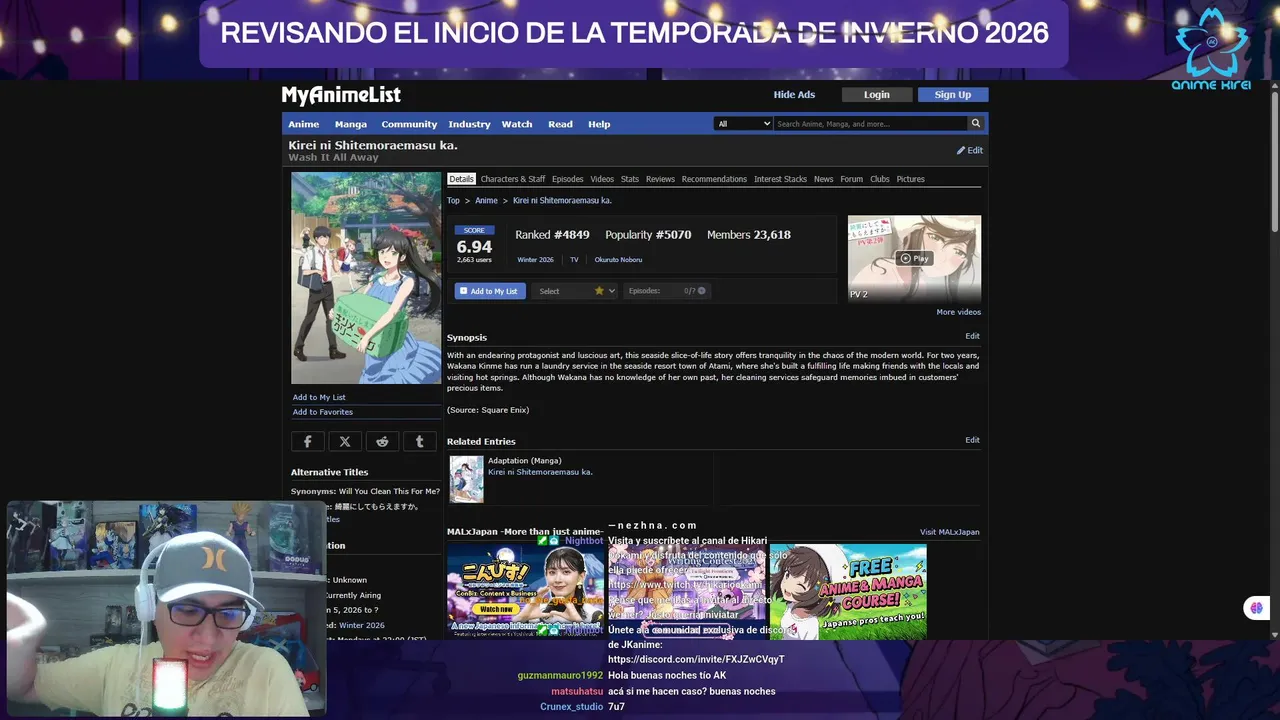Play the PV 2 video
The width and height of the screenshot is (1280, 720).
[x=914, y=258]
